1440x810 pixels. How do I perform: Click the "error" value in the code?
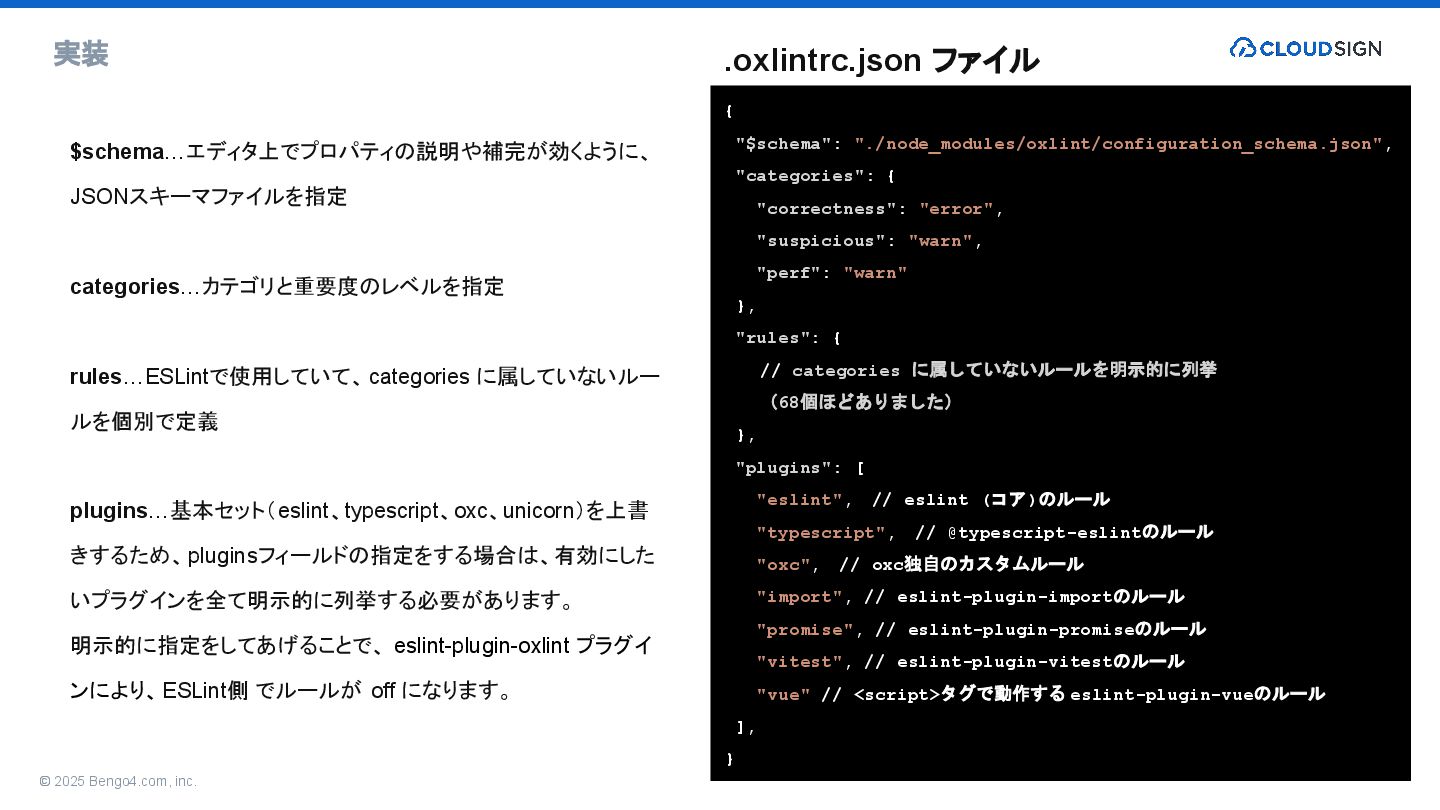957,209
